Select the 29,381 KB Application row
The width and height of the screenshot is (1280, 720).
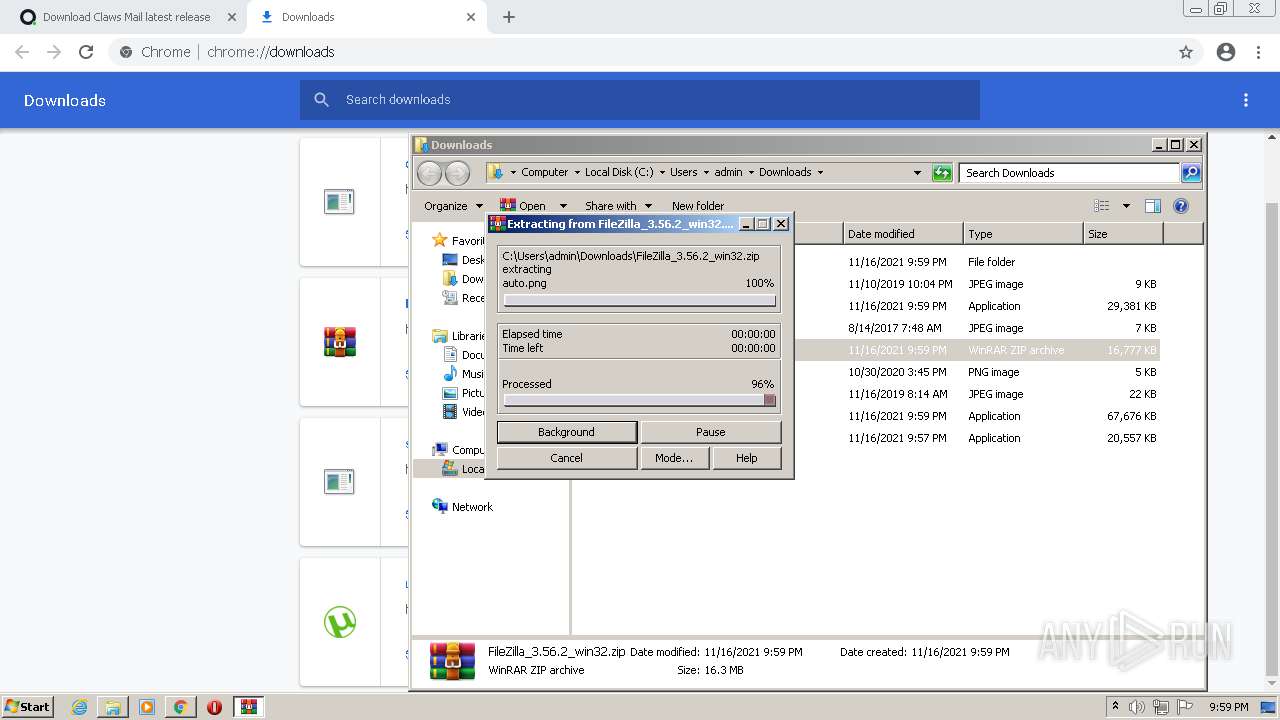pos(865,306)
